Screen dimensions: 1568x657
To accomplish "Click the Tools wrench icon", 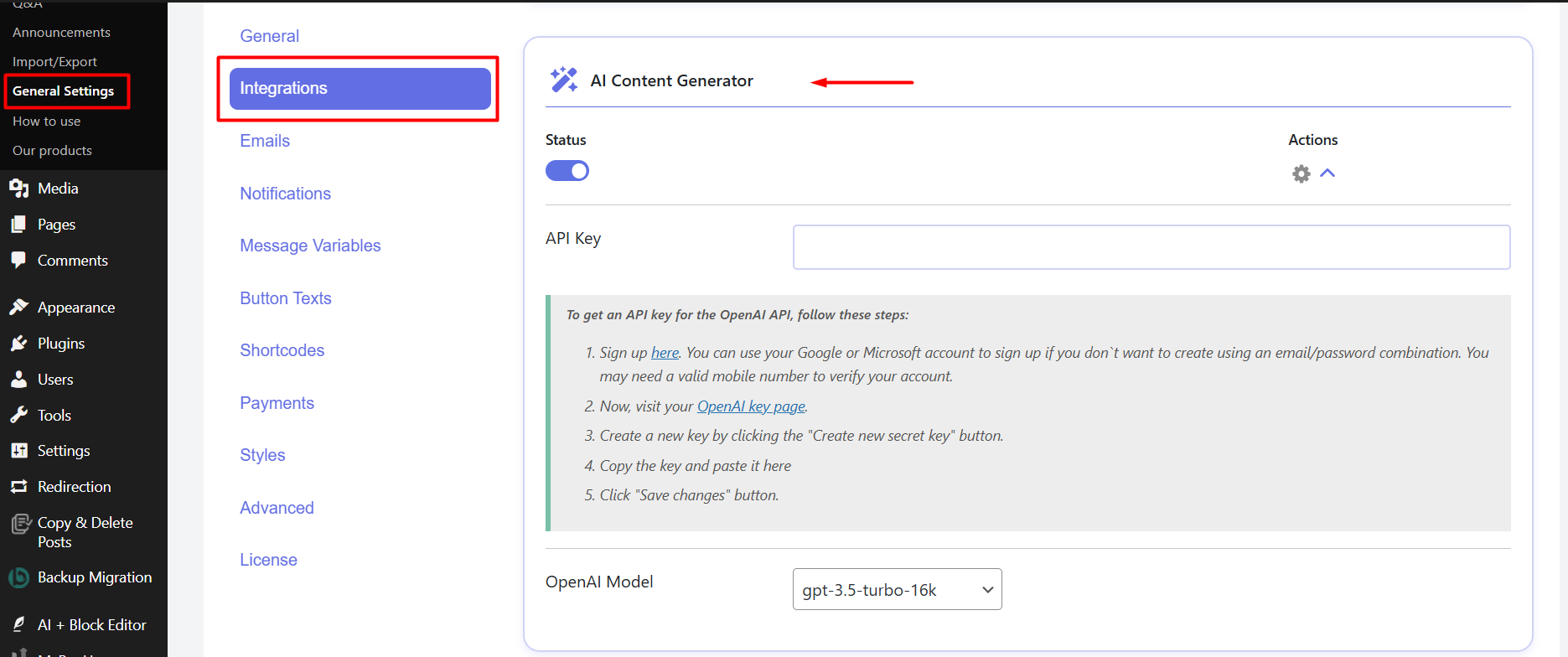I will (19, 416).
